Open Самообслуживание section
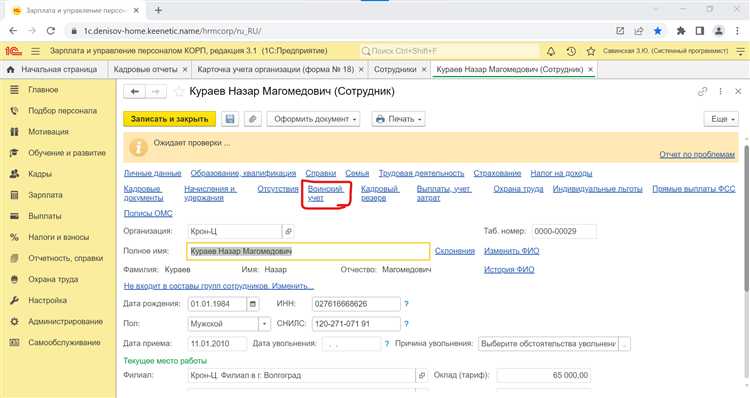 point(64,342)
